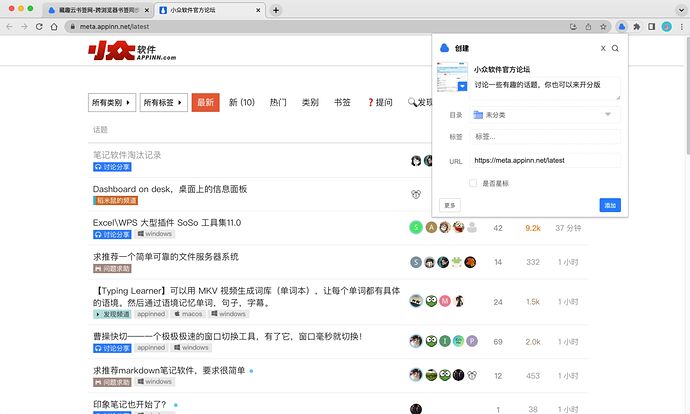Screen dimensions: 690x414
Task: Click the tab search chevron at top right
Action: point(681,10)
